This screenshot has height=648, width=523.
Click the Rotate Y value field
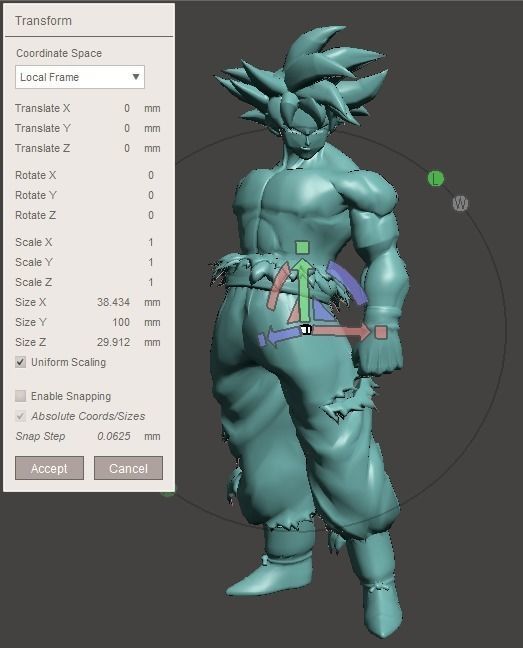pyautogui.click(x=151, y=195)
